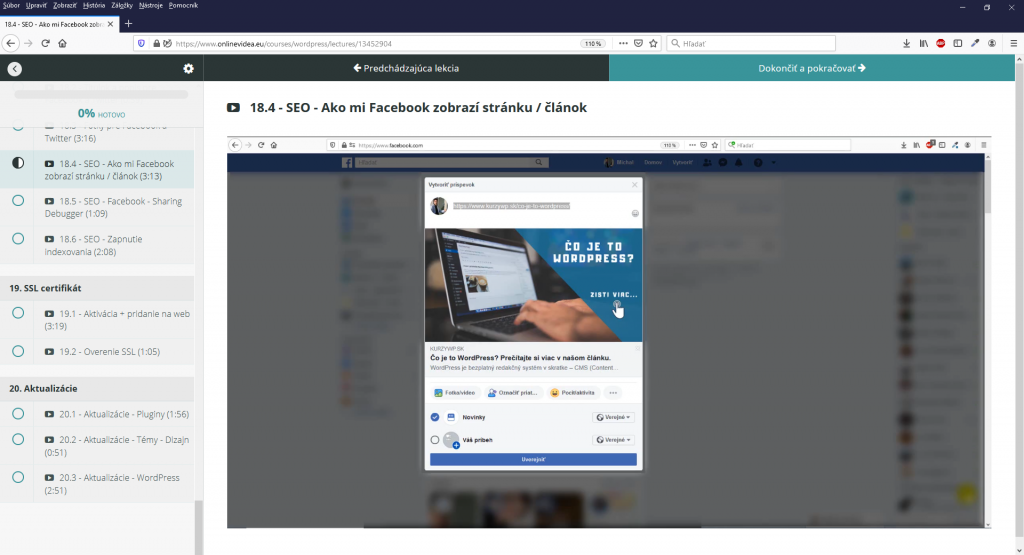Open lesson 20.3 Aktualizácie - WordPress
The height and width of the screenshot is (555, 1024).
[112, 484]
